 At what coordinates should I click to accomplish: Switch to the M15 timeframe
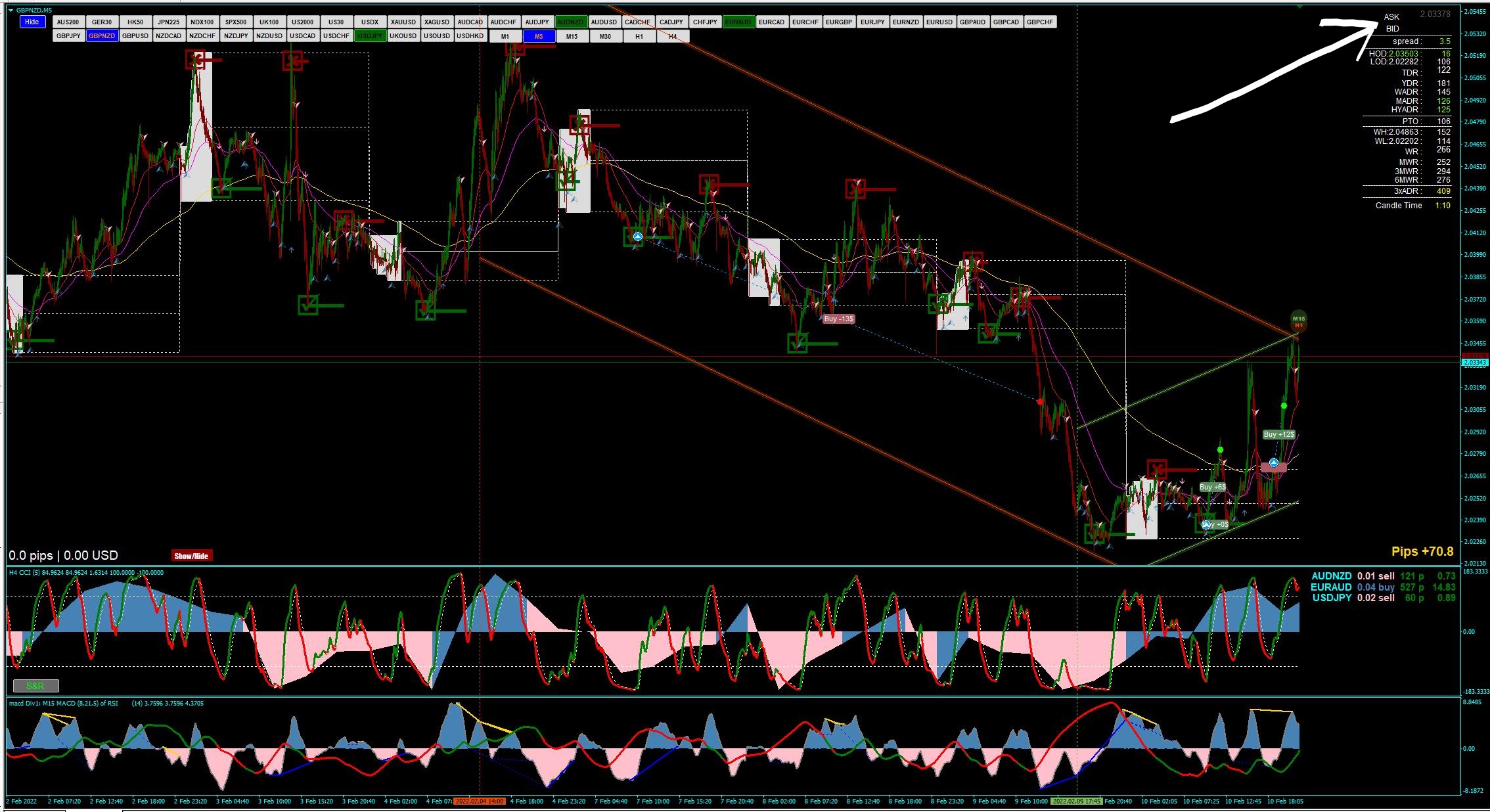pyautogui.click(x=572, y=36)
